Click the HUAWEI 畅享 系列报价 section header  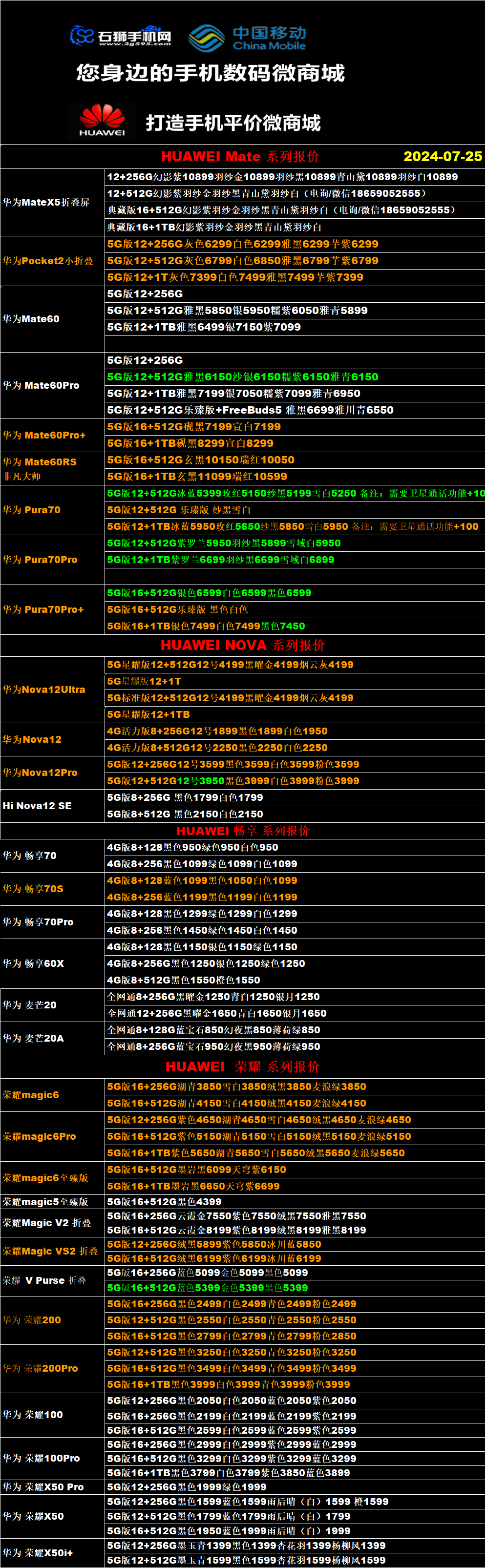point(243,831)
